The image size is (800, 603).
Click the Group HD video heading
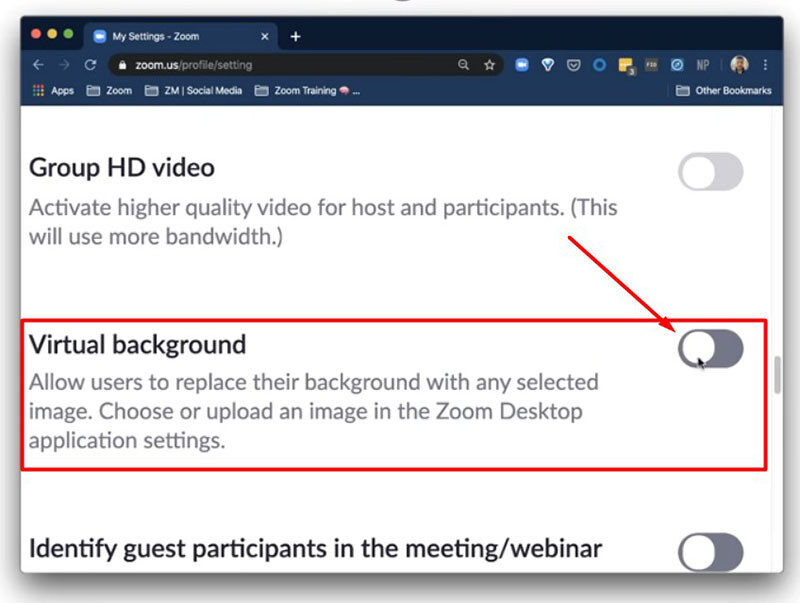point(122,168)
